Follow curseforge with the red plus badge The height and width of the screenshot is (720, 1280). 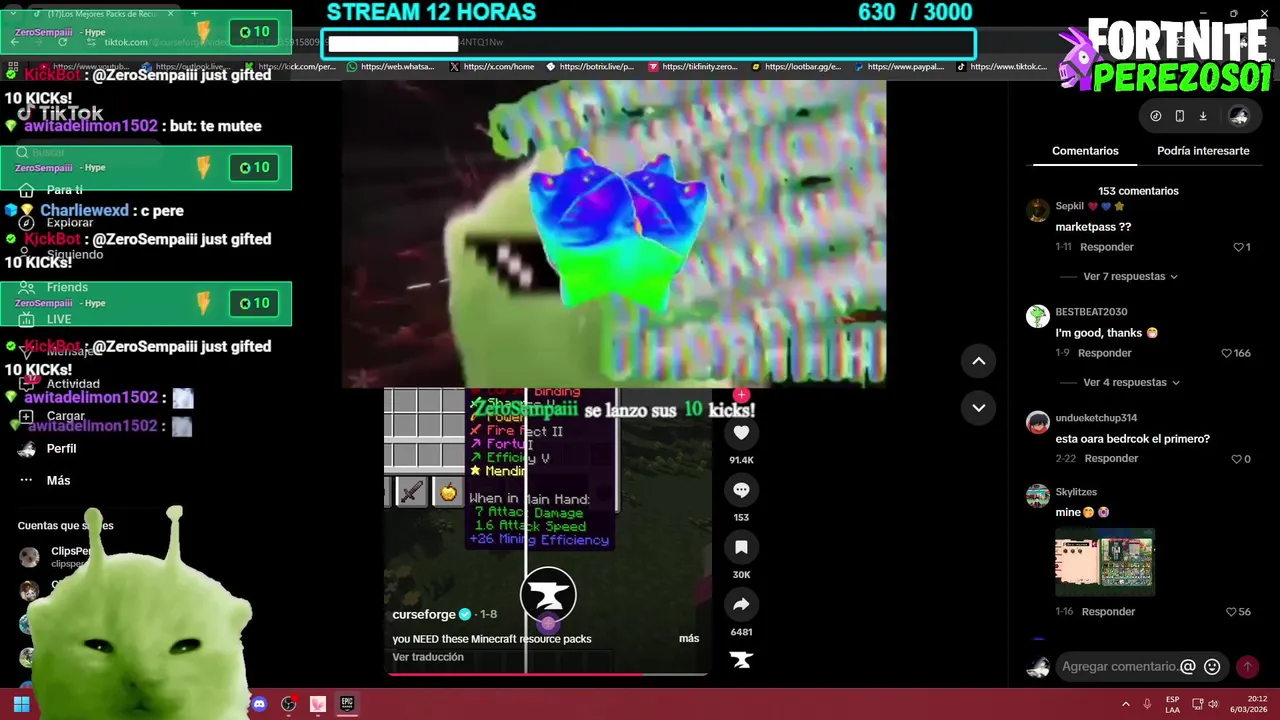coord(741,395)
